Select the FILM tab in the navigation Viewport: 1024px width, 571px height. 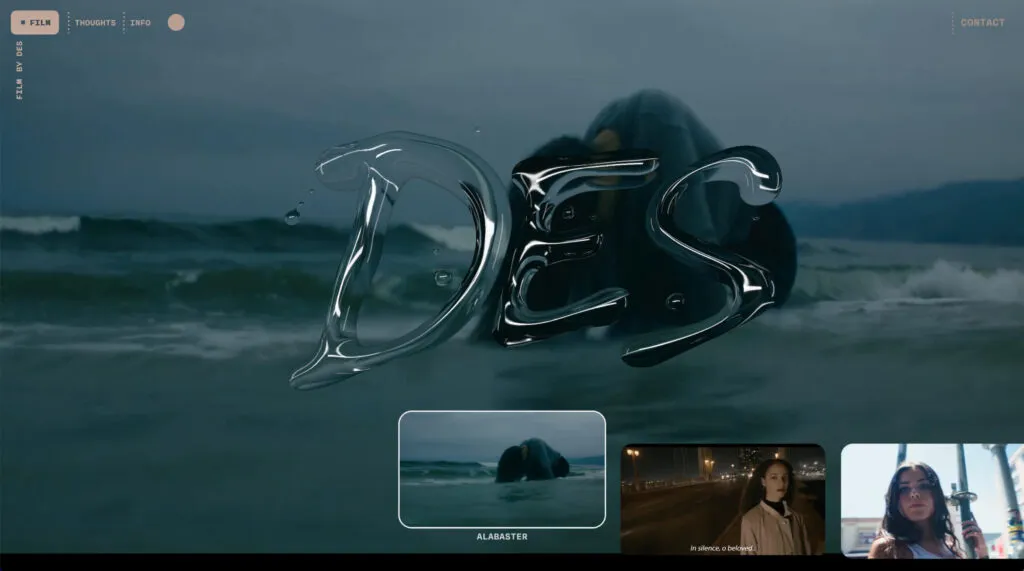(x=35, y=22)
